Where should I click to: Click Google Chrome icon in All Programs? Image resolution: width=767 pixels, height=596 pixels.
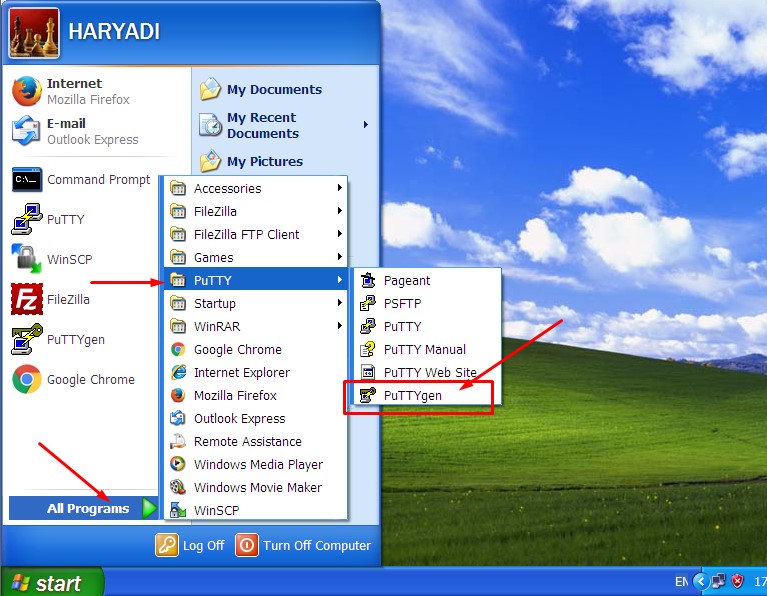click(x=178, y=350)
